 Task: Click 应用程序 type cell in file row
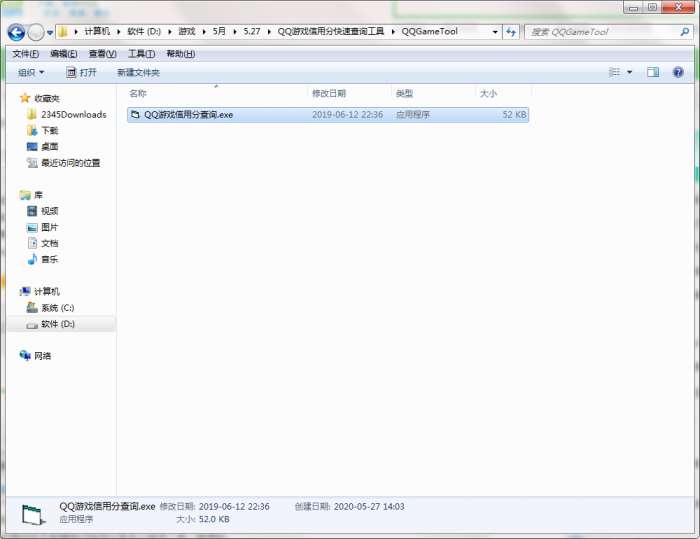coord(413,115)
